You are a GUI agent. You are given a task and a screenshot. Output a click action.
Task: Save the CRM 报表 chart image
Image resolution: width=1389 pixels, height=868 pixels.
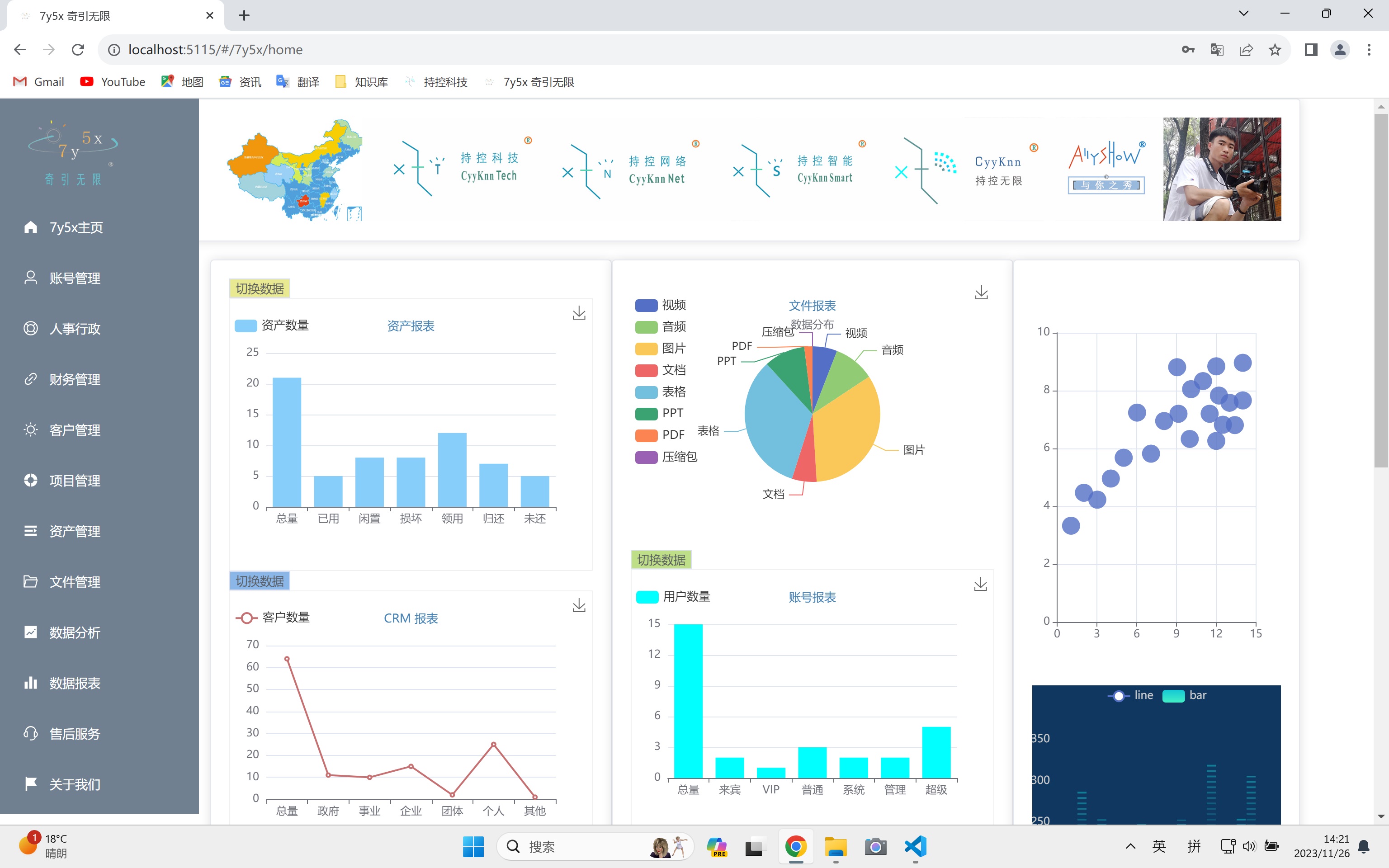(x=579, y=605)
